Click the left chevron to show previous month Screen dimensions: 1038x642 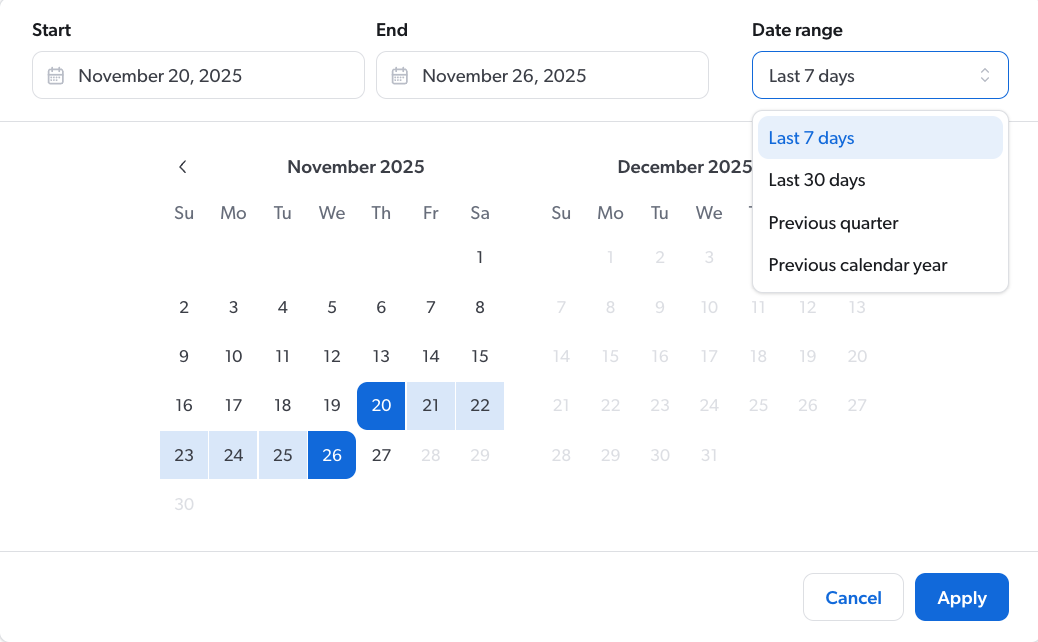pos(183,167)
